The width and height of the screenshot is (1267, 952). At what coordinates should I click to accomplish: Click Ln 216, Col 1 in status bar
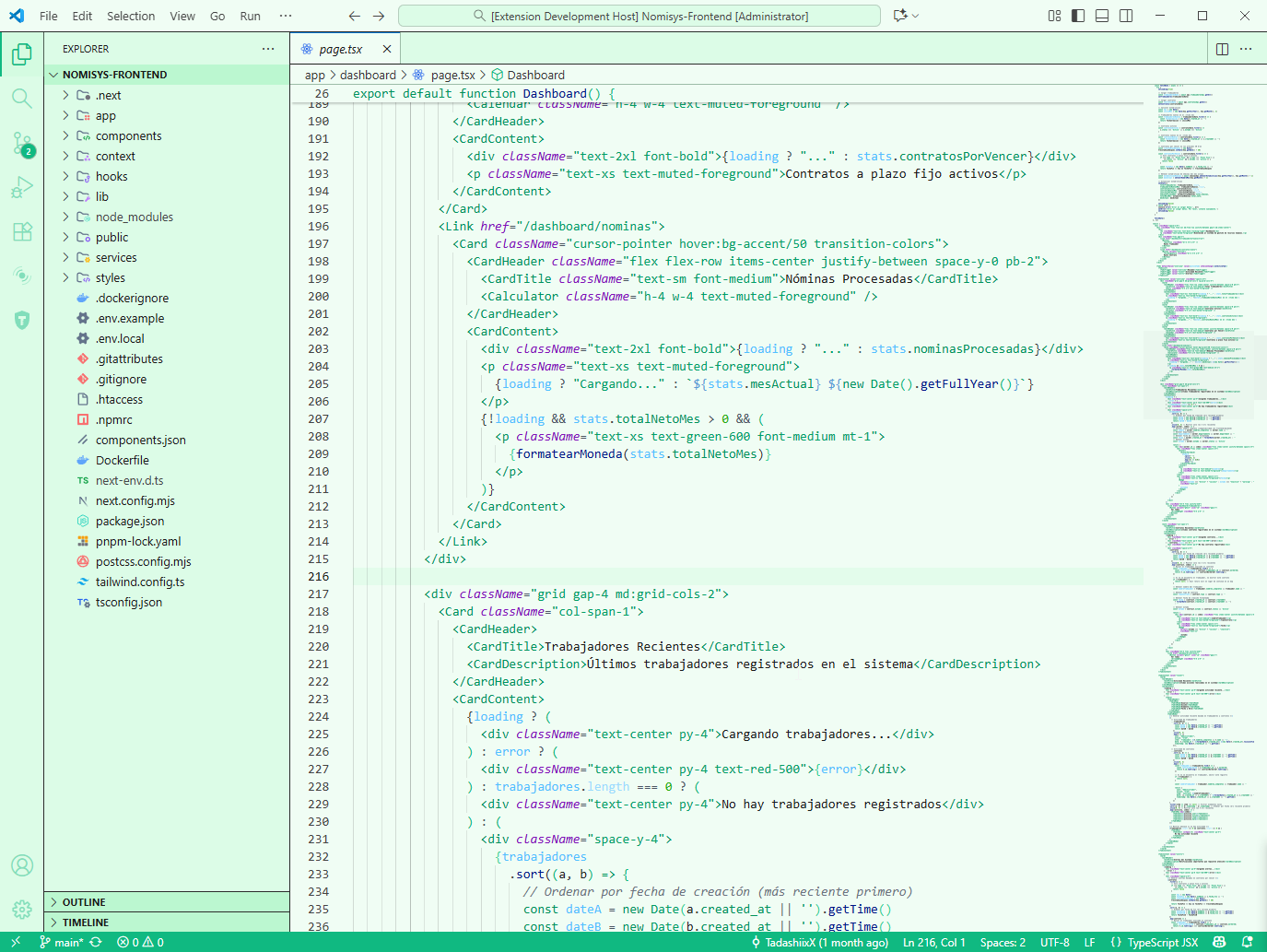(934, 942)
